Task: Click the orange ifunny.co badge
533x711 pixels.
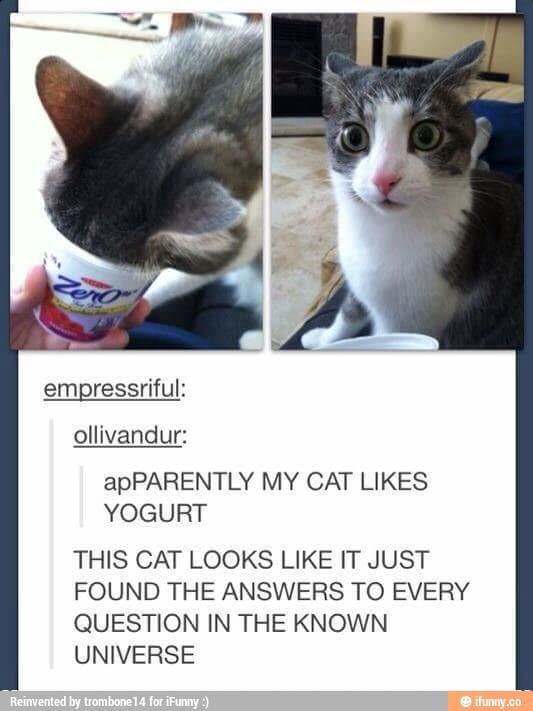Action: [x=490, y=701]
